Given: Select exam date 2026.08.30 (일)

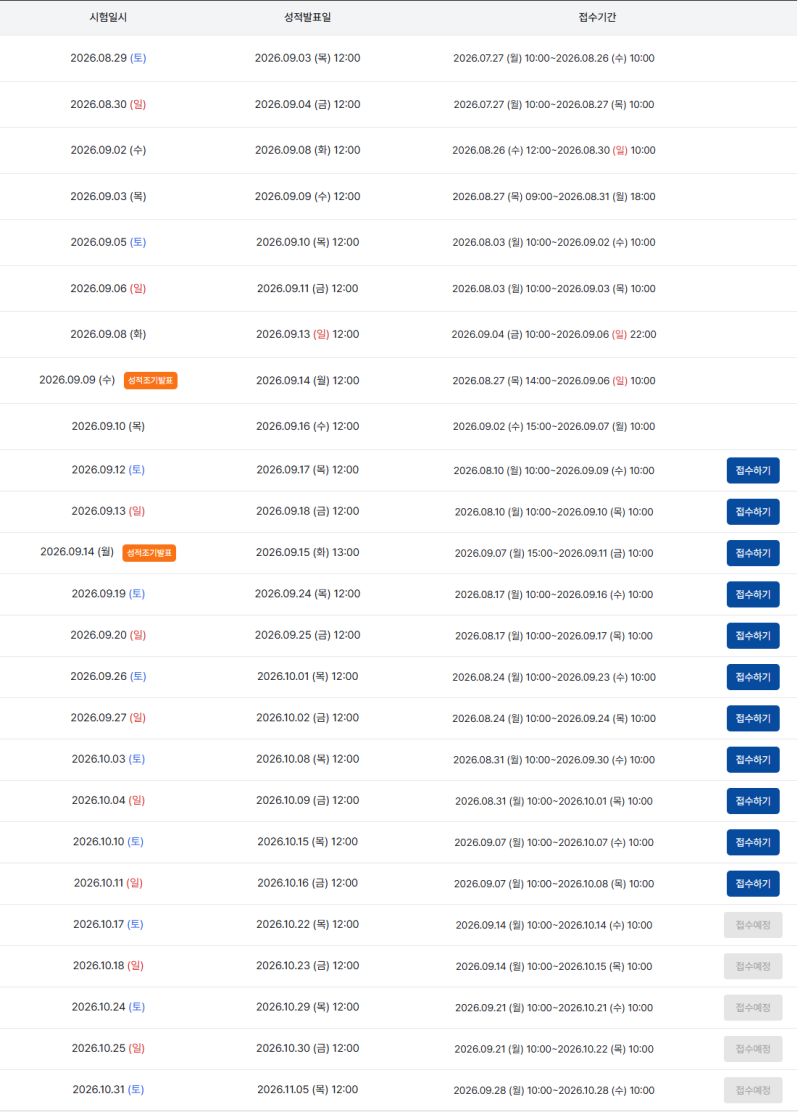Looking at the screenshot, I should click(108, 104).
